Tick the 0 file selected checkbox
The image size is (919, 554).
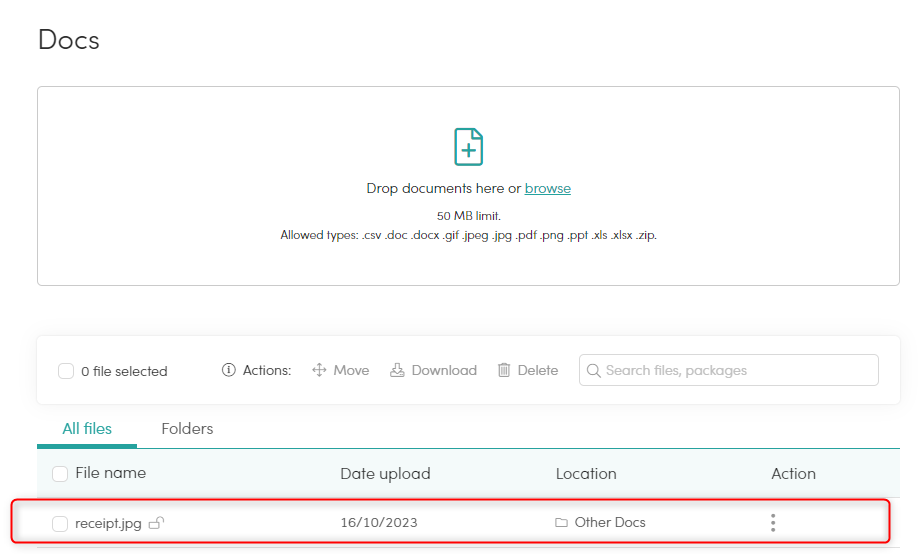click(x=66, y=371)
